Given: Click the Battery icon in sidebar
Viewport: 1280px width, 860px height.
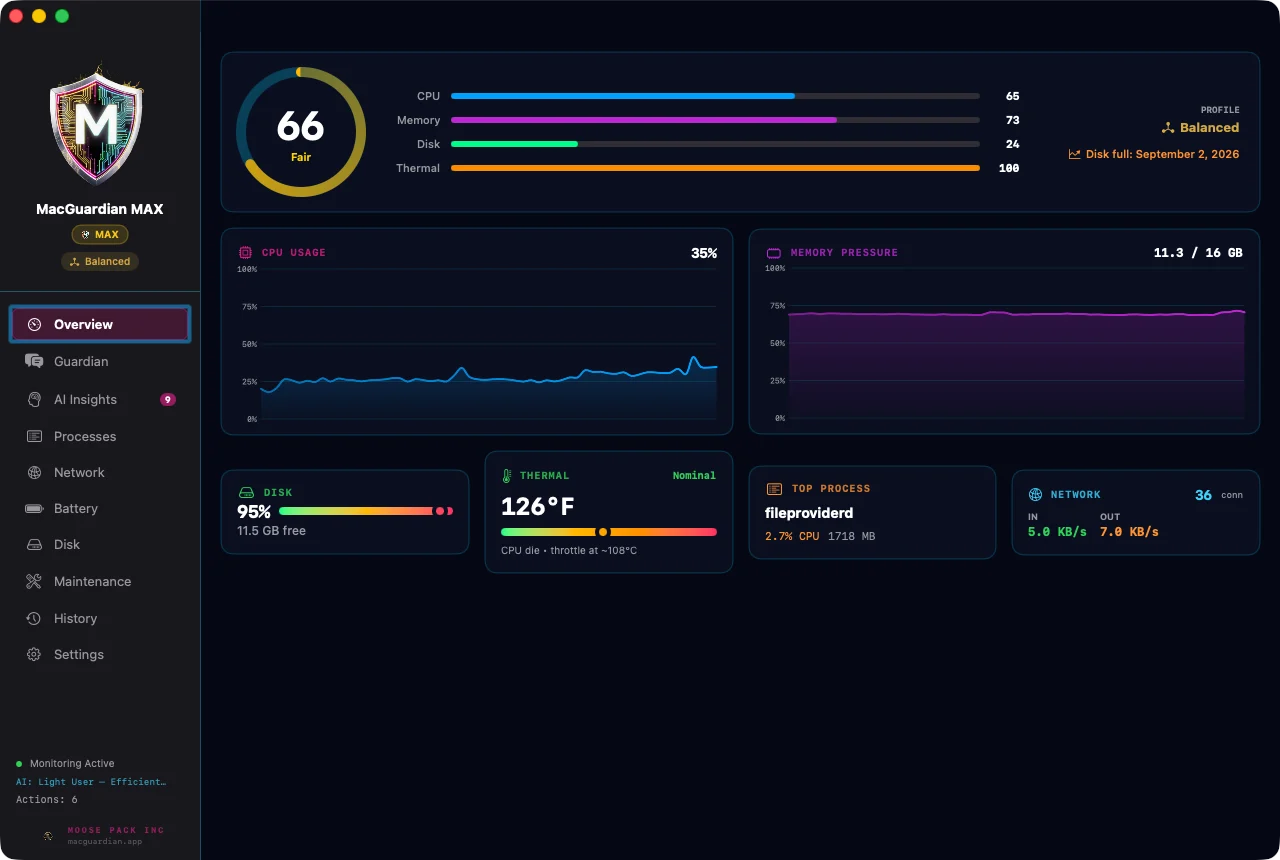Looking at the screenshot, I should [34, 508].
